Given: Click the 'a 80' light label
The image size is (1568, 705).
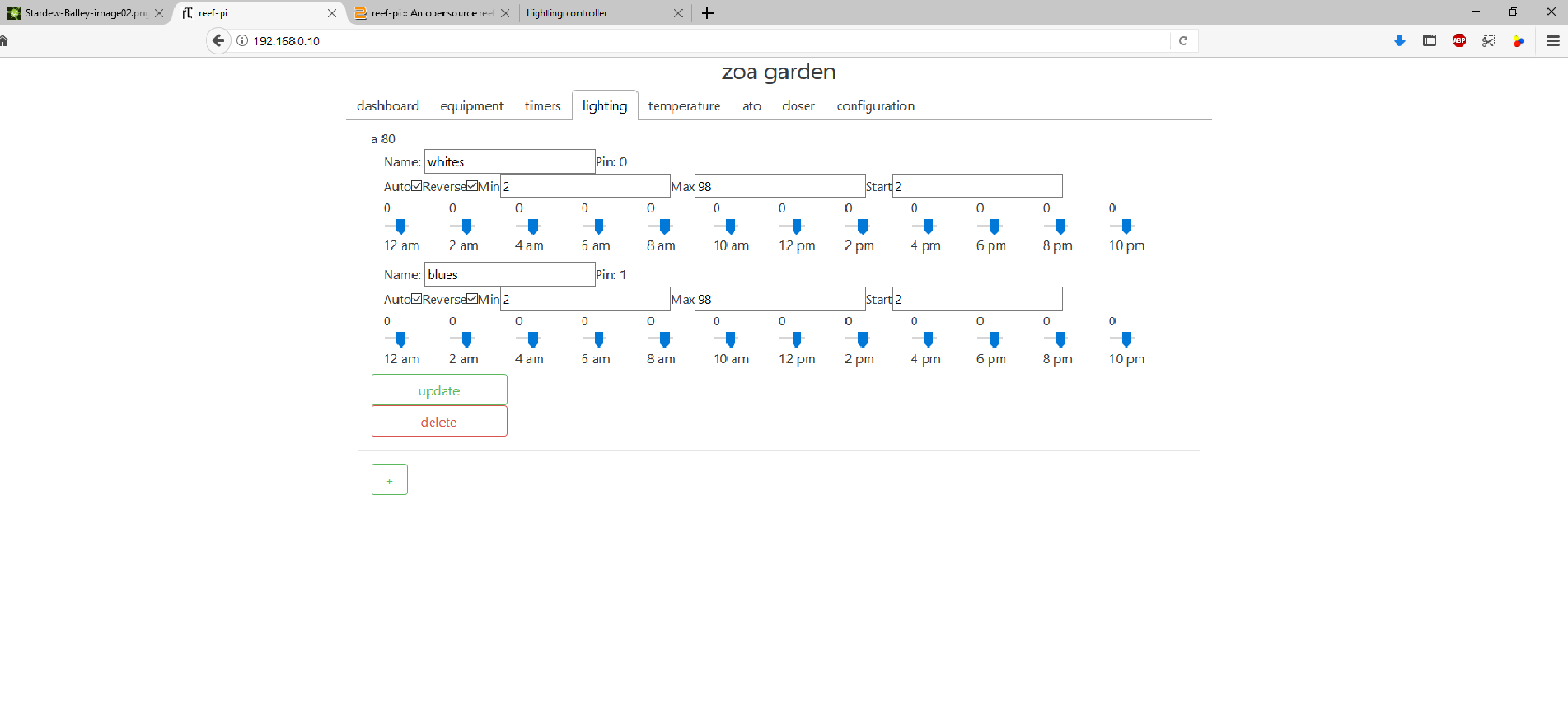Looking at the screenshot, I should (383, 138).
